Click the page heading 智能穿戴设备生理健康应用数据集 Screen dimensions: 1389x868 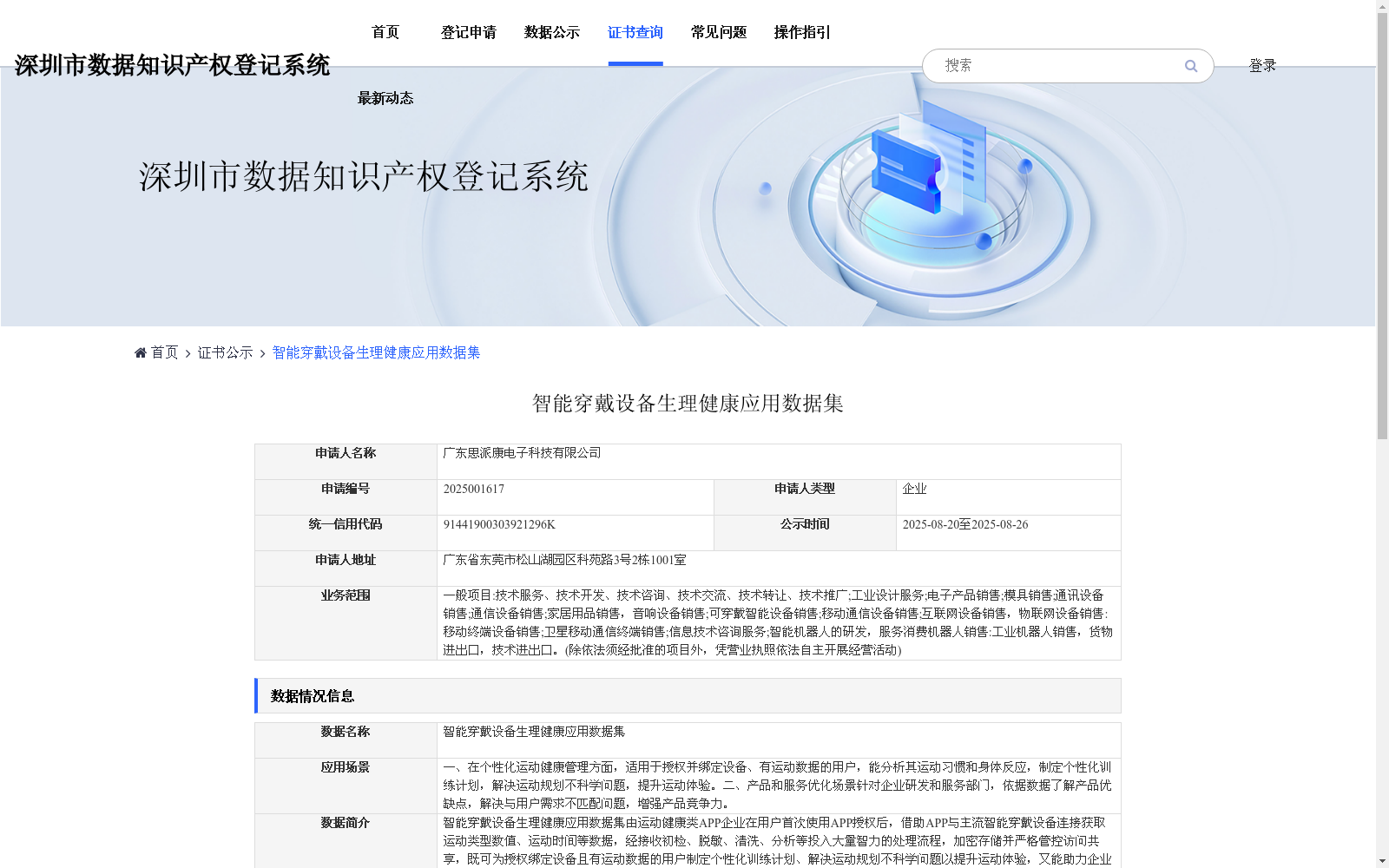(688, 404)
